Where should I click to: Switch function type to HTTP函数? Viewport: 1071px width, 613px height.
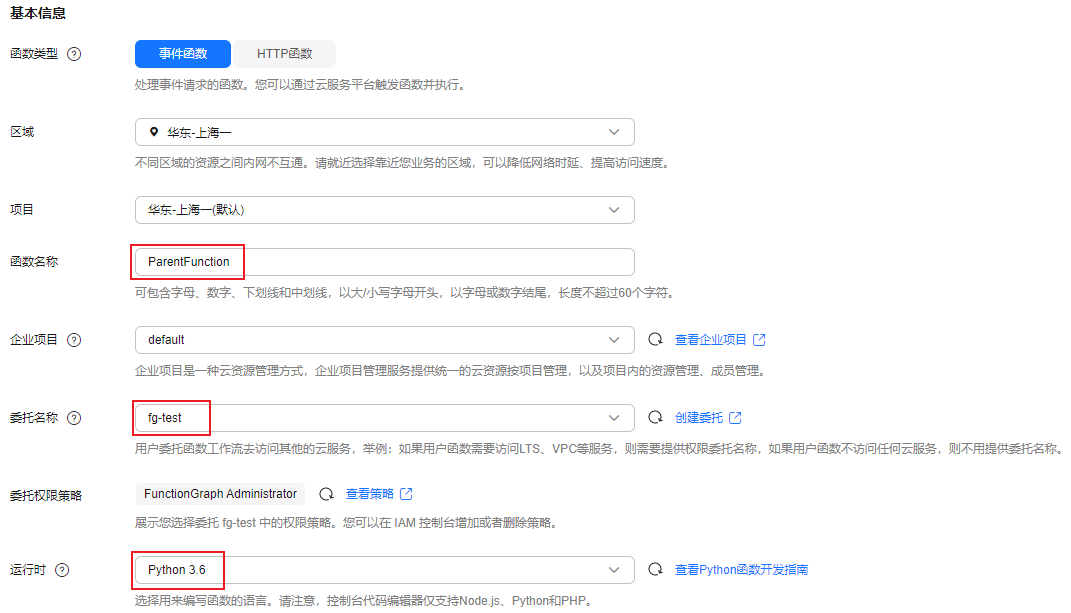[x=284, y=54]
